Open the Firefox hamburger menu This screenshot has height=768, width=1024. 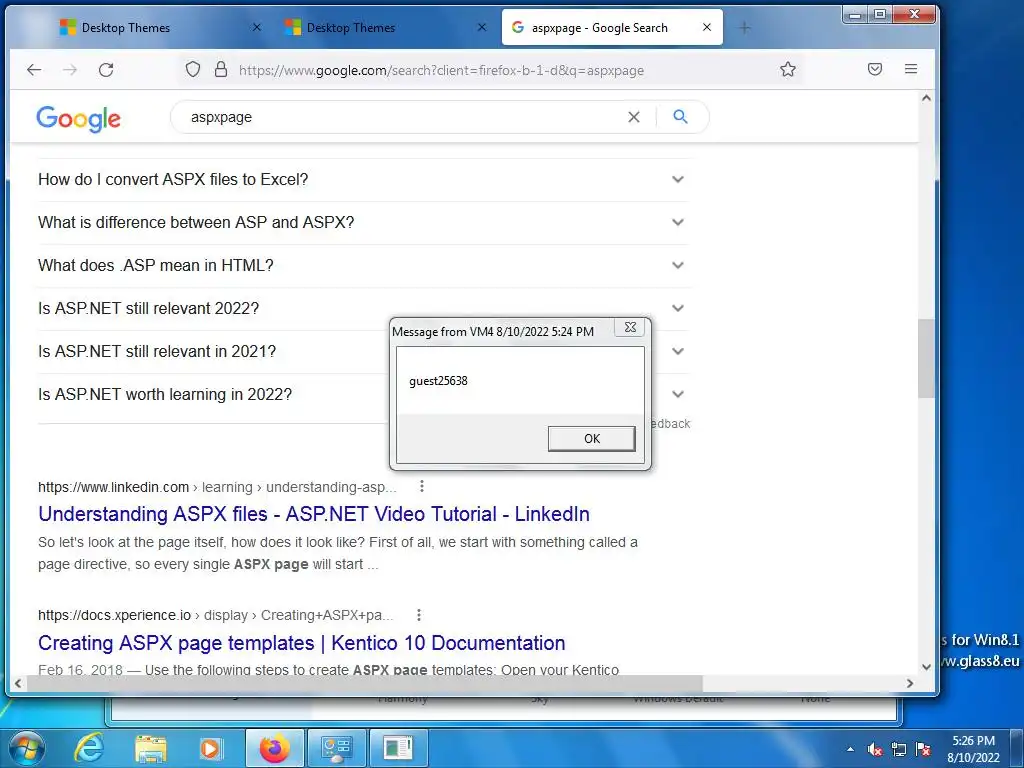(911, 69)
